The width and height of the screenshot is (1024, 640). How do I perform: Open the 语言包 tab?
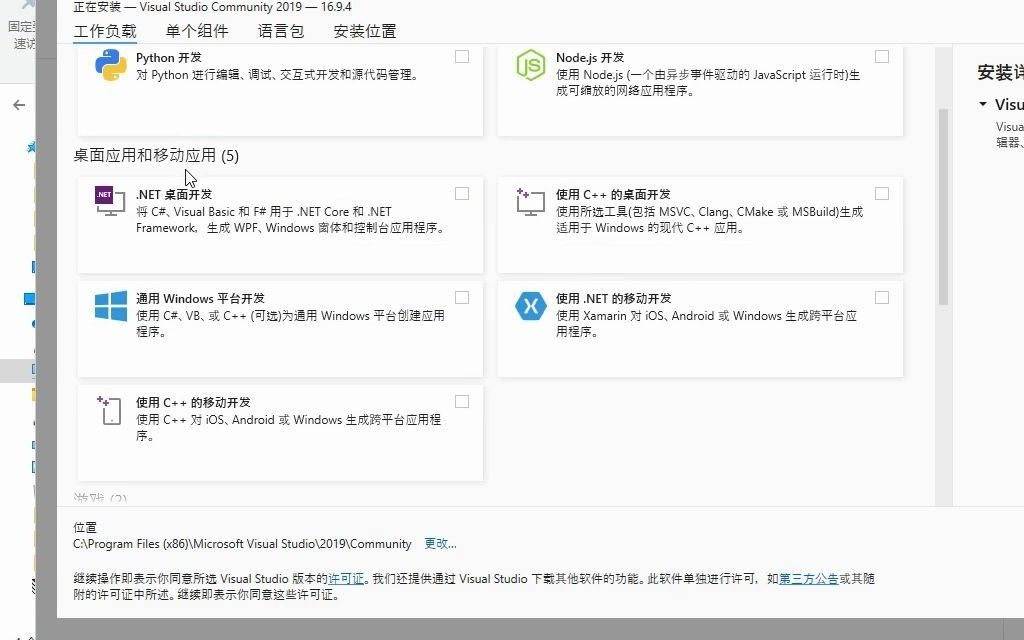pyautogui.click(x=280, y=31)
